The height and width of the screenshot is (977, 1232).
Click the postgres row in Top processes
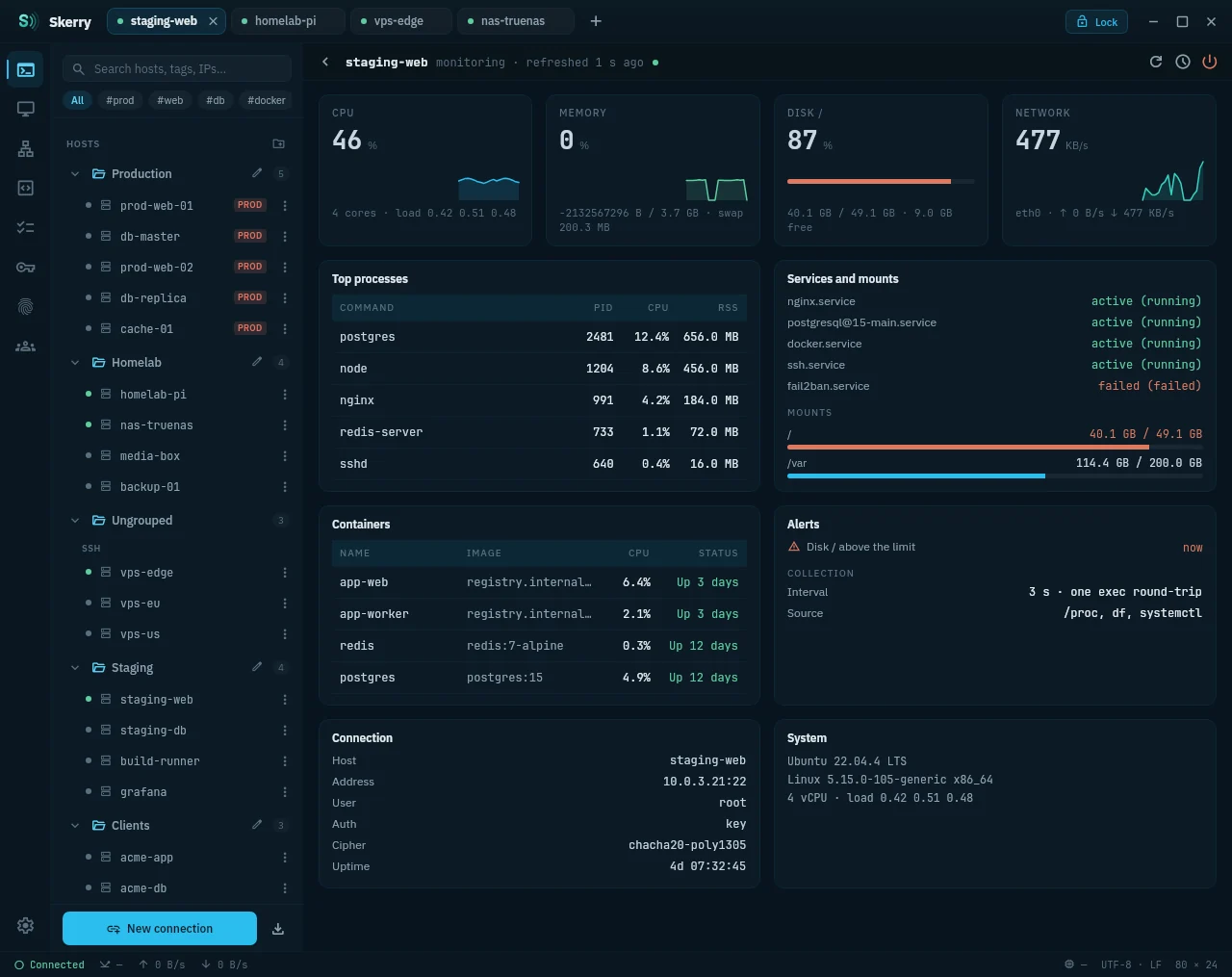click(539, 337)
